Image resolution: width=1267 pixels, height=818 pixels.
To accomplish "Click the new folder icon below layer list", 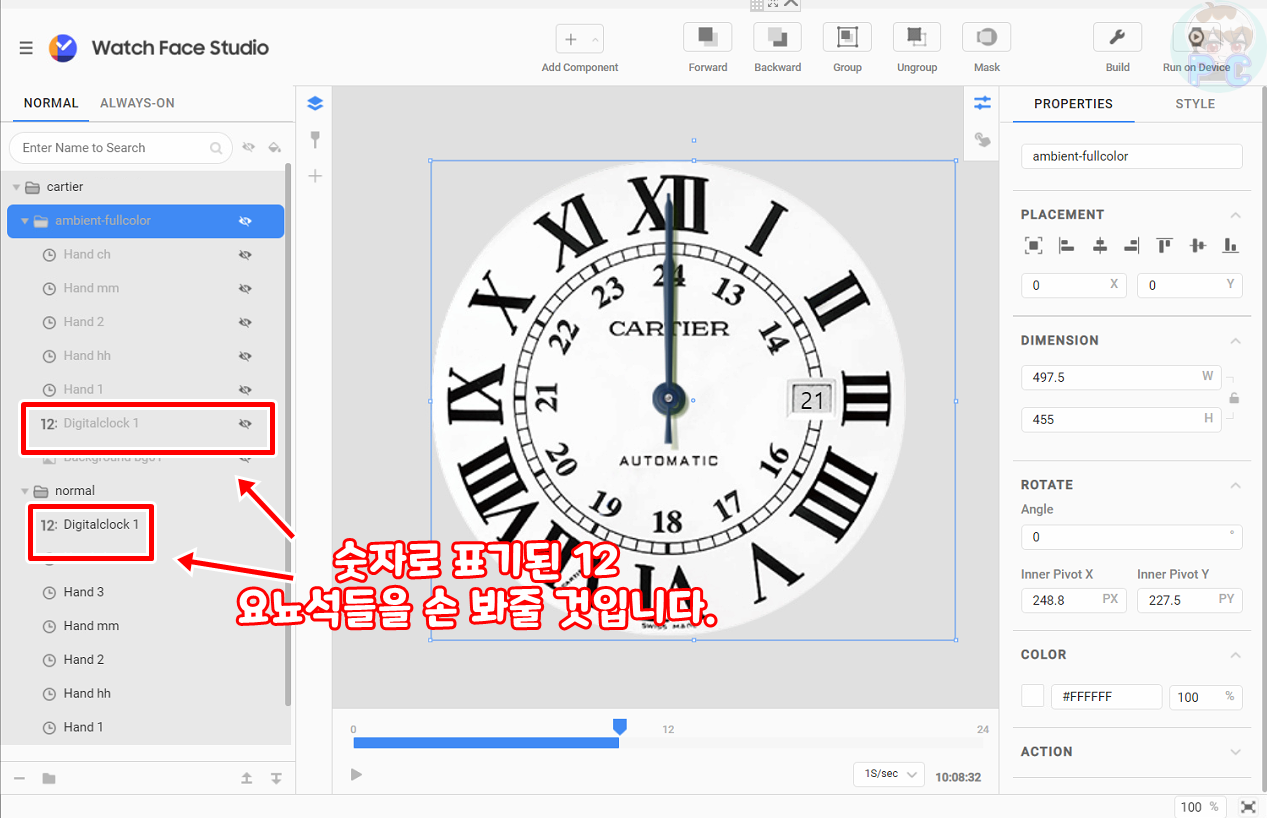I will pyautogui.click(x=49, y=778).
